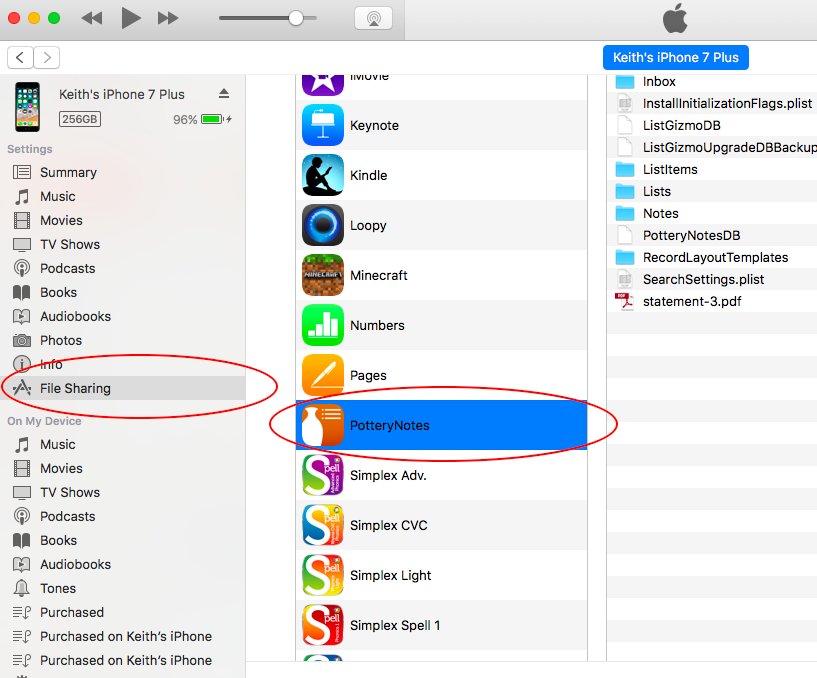Open Movies under On My Device

pos(122,469)
